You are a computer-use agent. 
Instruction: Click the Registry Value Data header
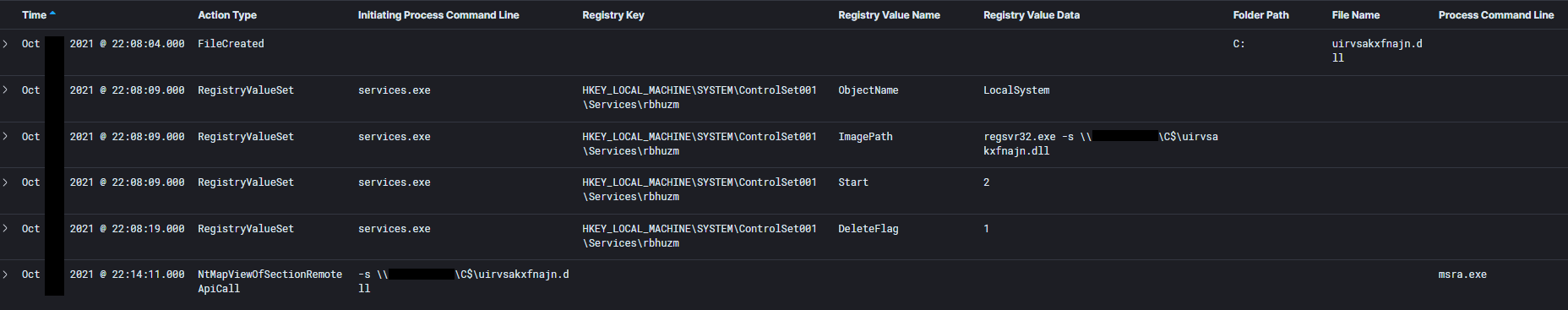click(x=1032, y=15)
